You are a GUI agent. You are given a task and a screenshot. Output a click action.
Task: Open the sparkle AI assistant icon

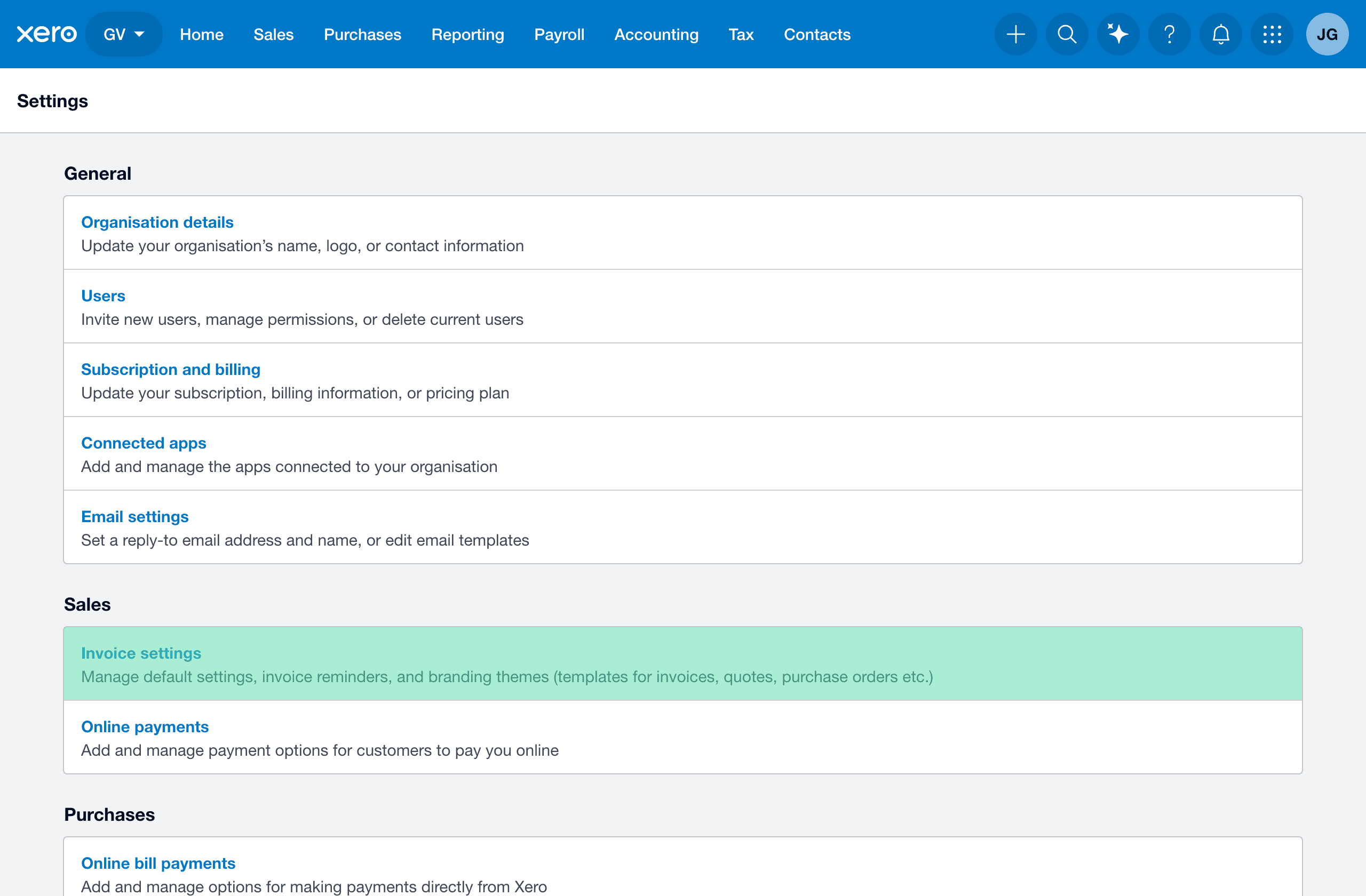(1117, 35)
